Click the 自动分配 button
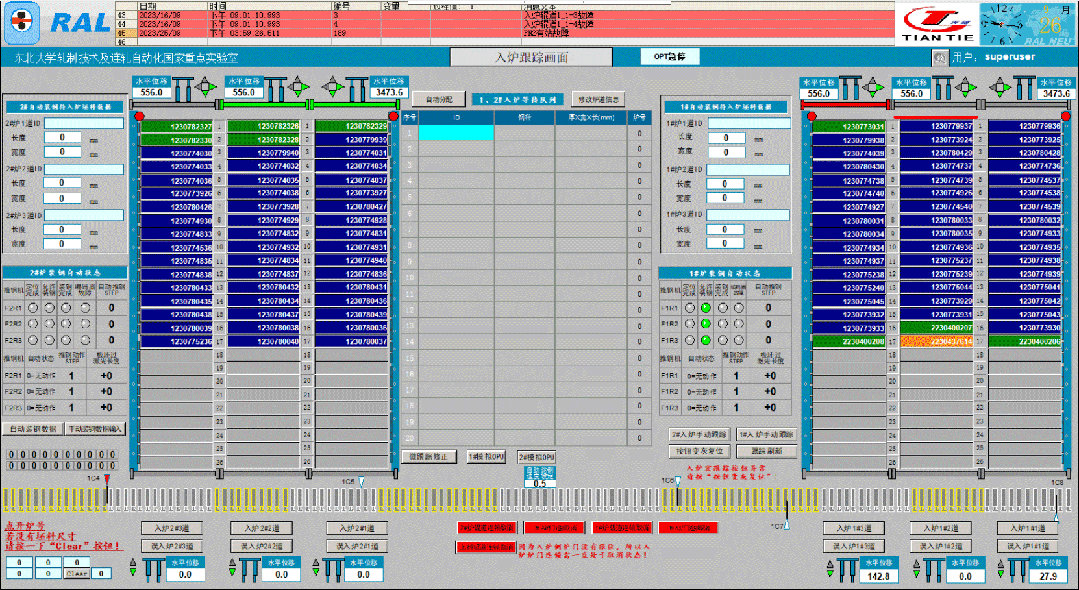The width and height of the screenshot is (1079, 590). tap(439, 100)
